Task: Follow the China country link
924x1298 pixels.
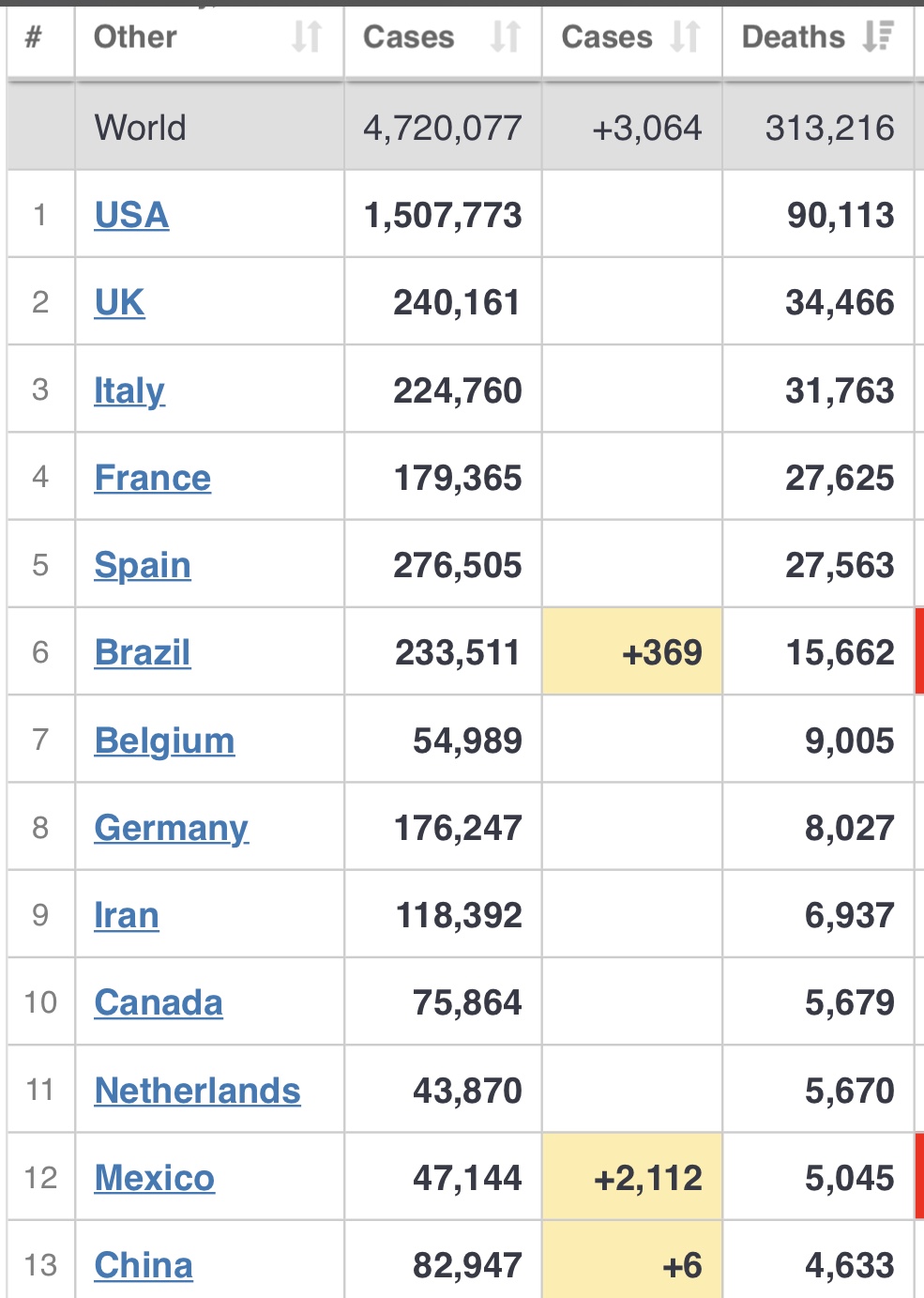Action: 144,1265
